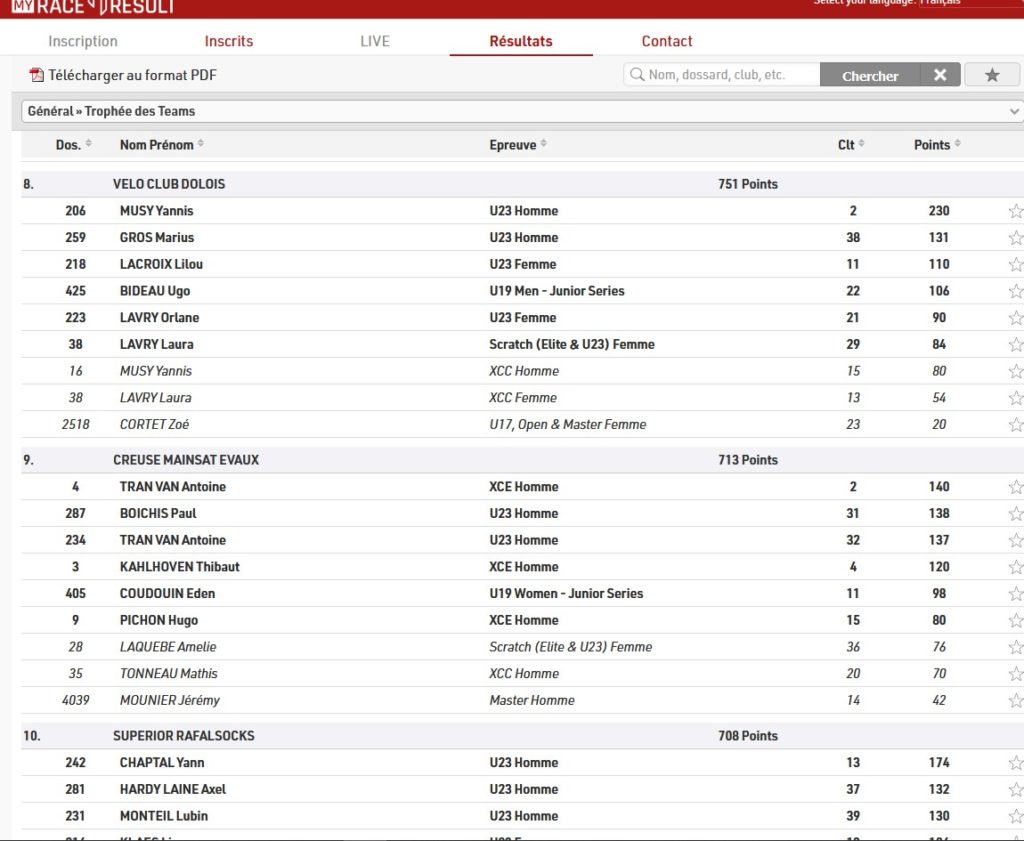
Task: Star LAVRY Laura XCC Femme row
Action: tap(1016, 398)
